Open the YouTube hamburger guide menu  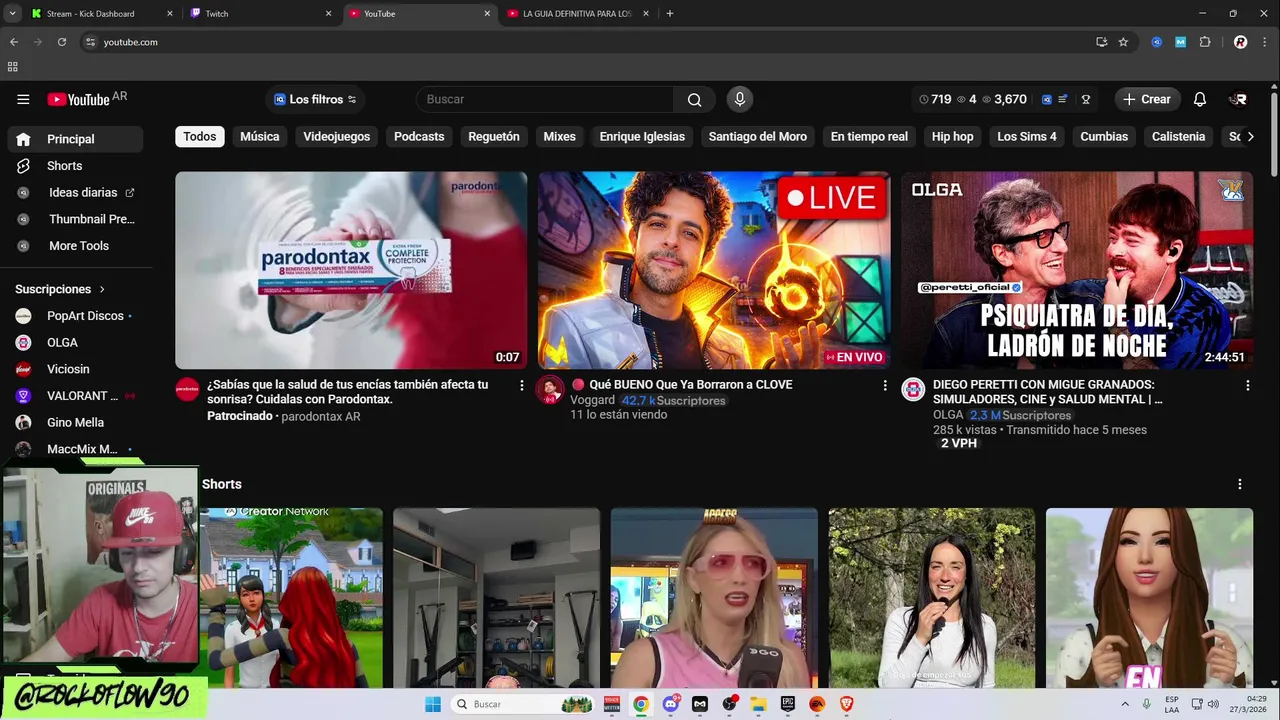tap(23, 99)
